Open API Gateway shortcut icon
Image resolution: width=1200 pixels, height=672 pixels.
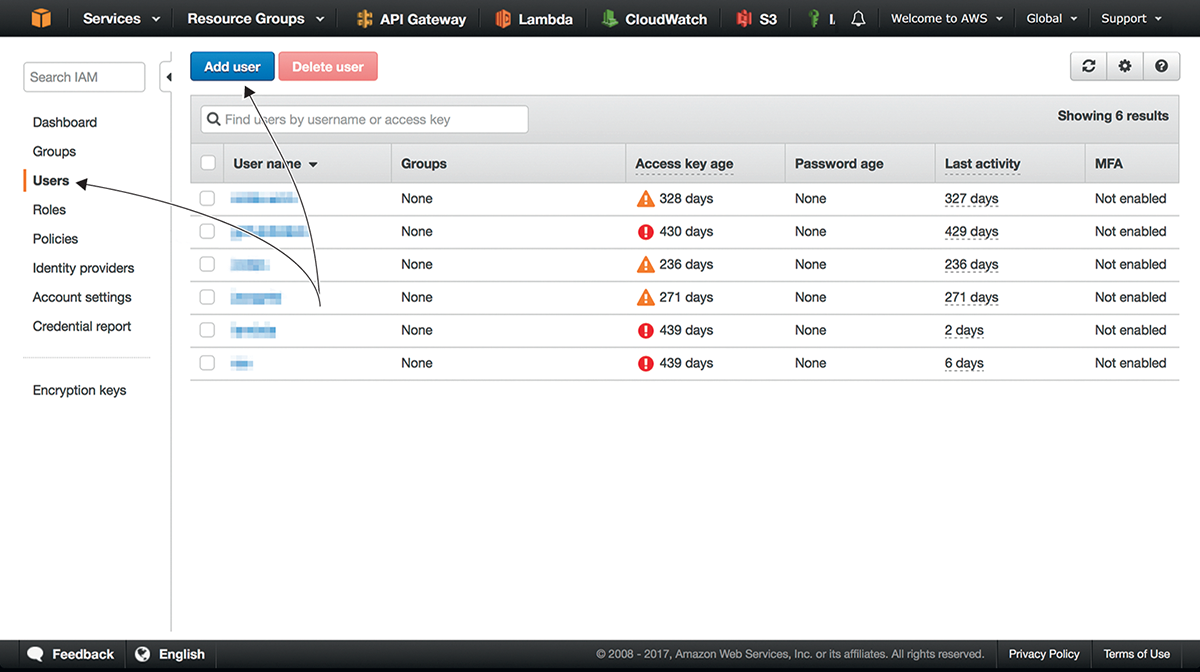click(x=365, y=19)
